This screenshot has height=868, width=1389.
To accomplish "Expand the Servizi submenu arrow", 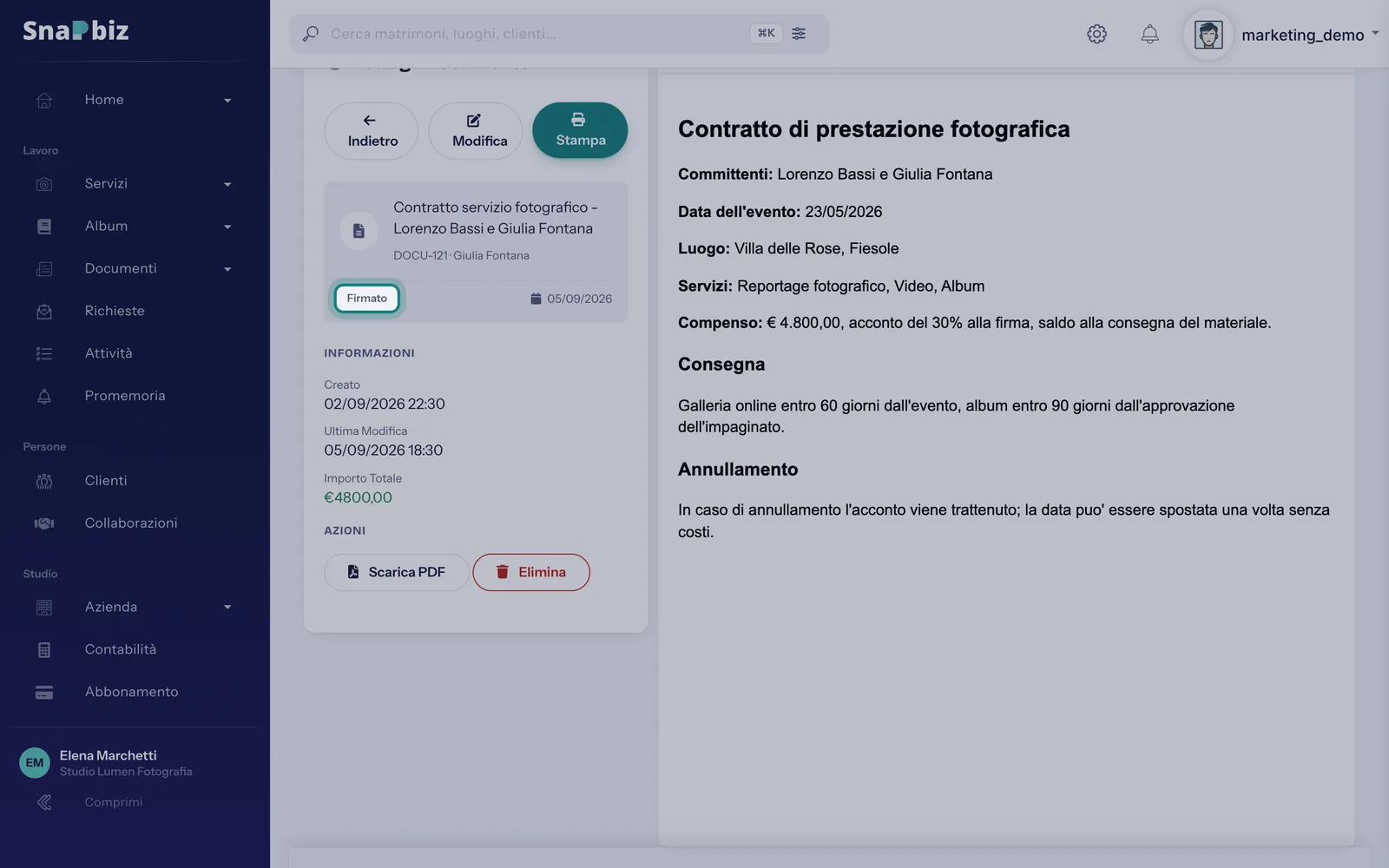I will (227, 185).
